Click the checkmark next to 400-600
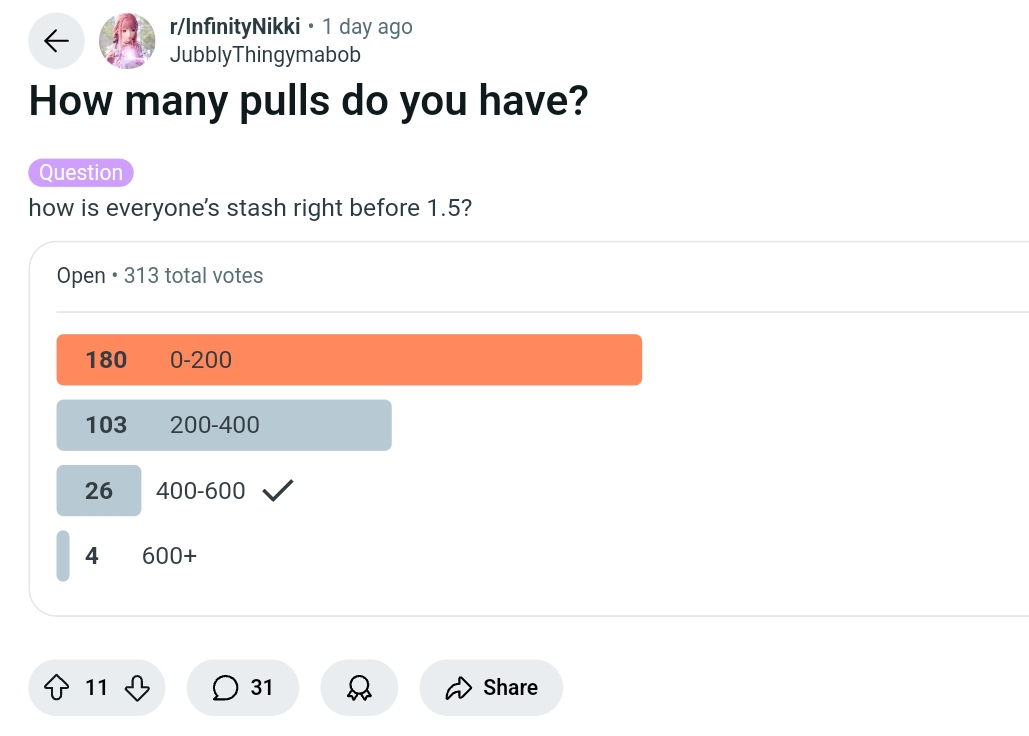This screenshot has height=736, width=1029. point(278,490)
